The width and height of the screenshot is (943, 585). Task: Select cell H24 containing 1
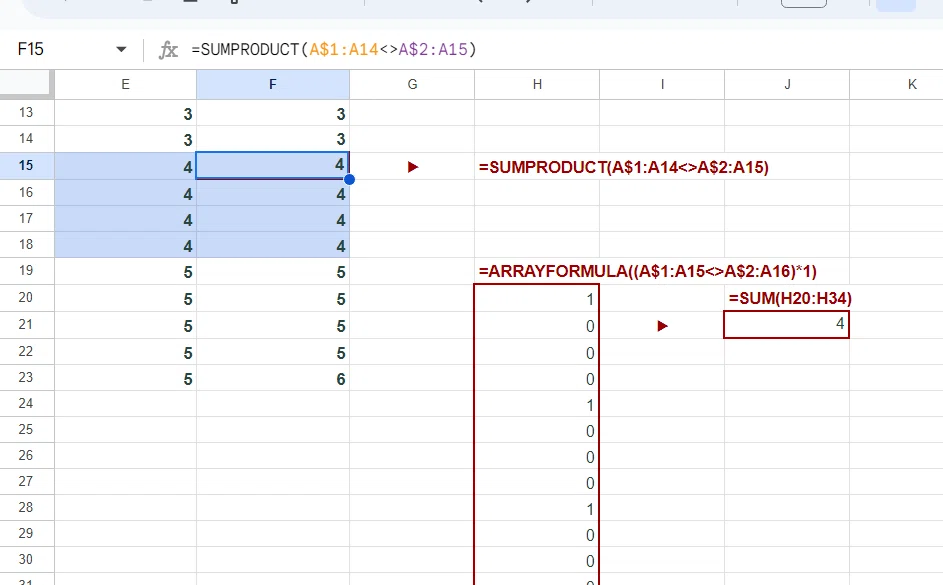[537, 404]
